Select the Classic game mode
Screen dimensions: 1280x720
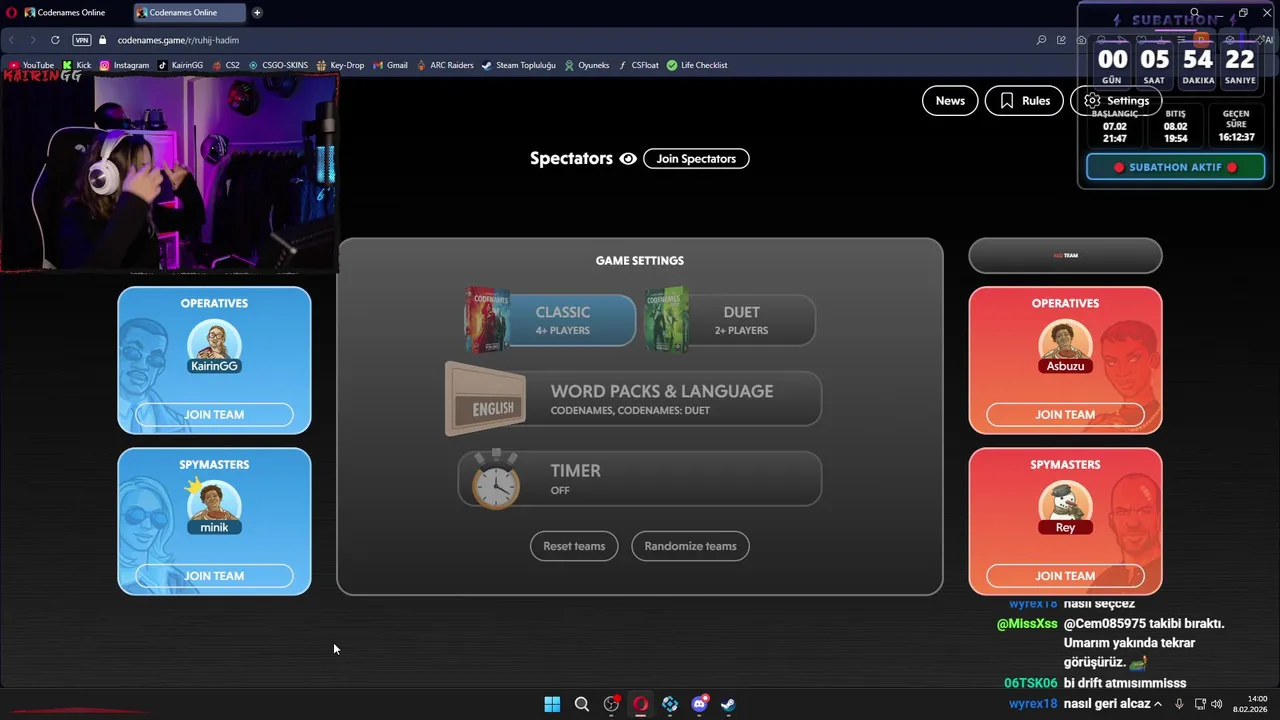[x=551, y=320]
